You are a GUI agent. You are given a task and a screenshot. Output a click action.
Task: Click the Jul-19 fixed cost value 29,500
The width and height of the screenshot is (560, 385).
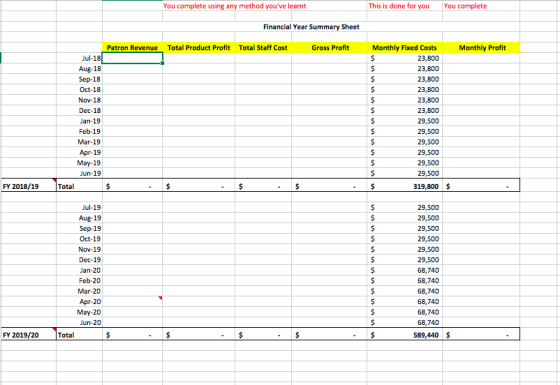point(428,207)
